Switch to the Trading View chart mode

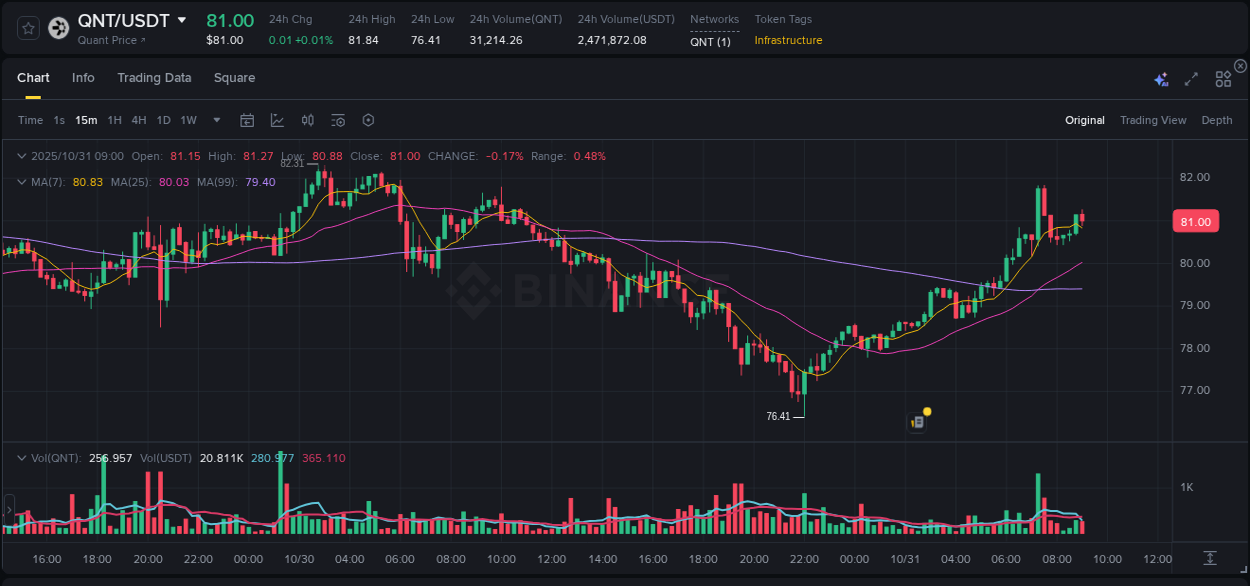[1153, 120]
